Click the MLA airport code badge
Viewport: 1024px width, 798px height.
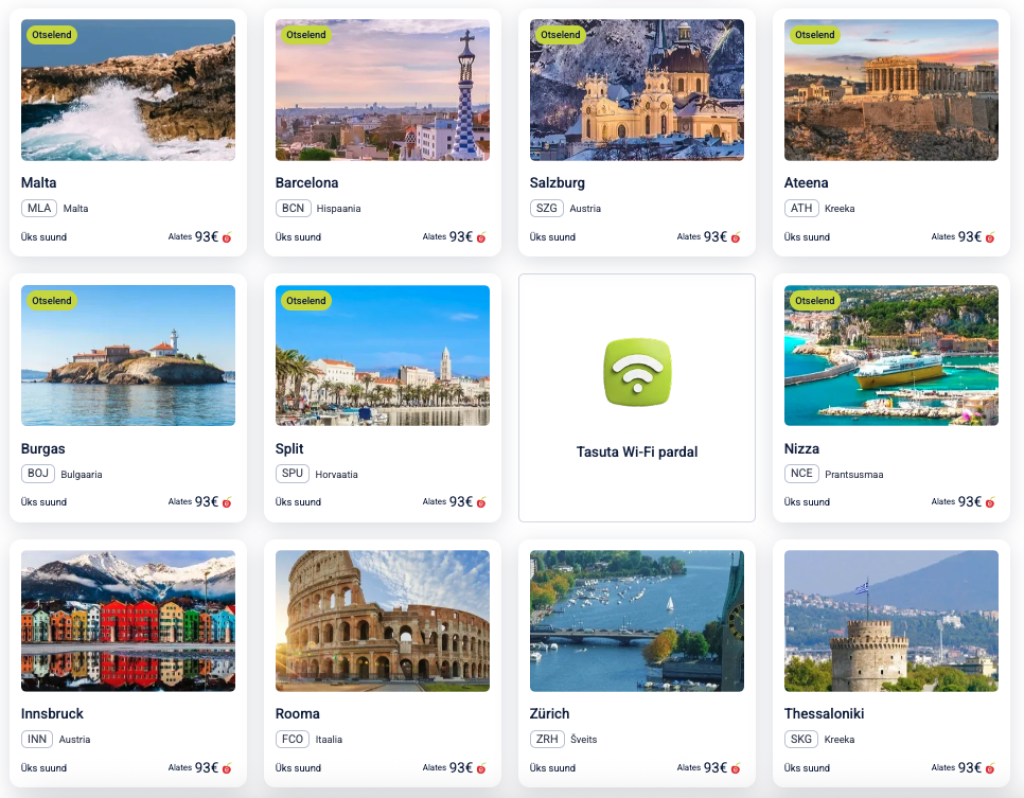tap(39, 208)
